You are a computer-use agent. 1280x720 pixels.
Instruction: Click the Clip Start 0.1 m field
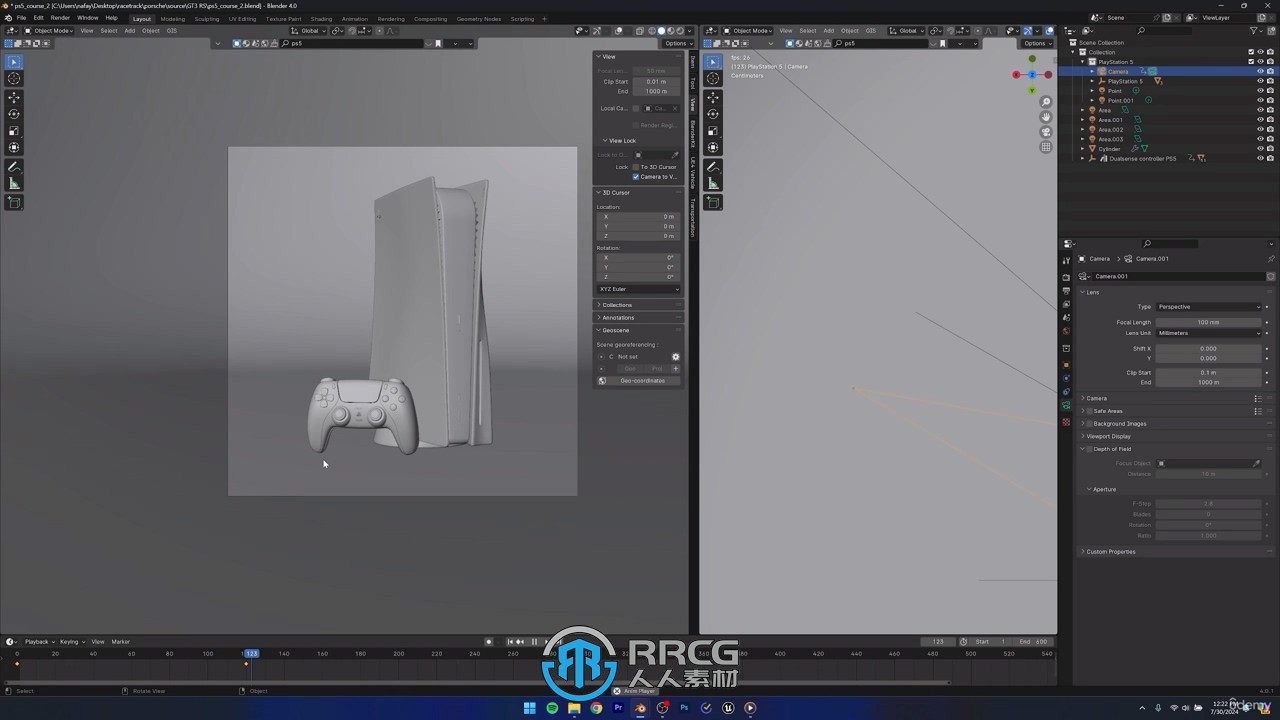point(1209,373)
